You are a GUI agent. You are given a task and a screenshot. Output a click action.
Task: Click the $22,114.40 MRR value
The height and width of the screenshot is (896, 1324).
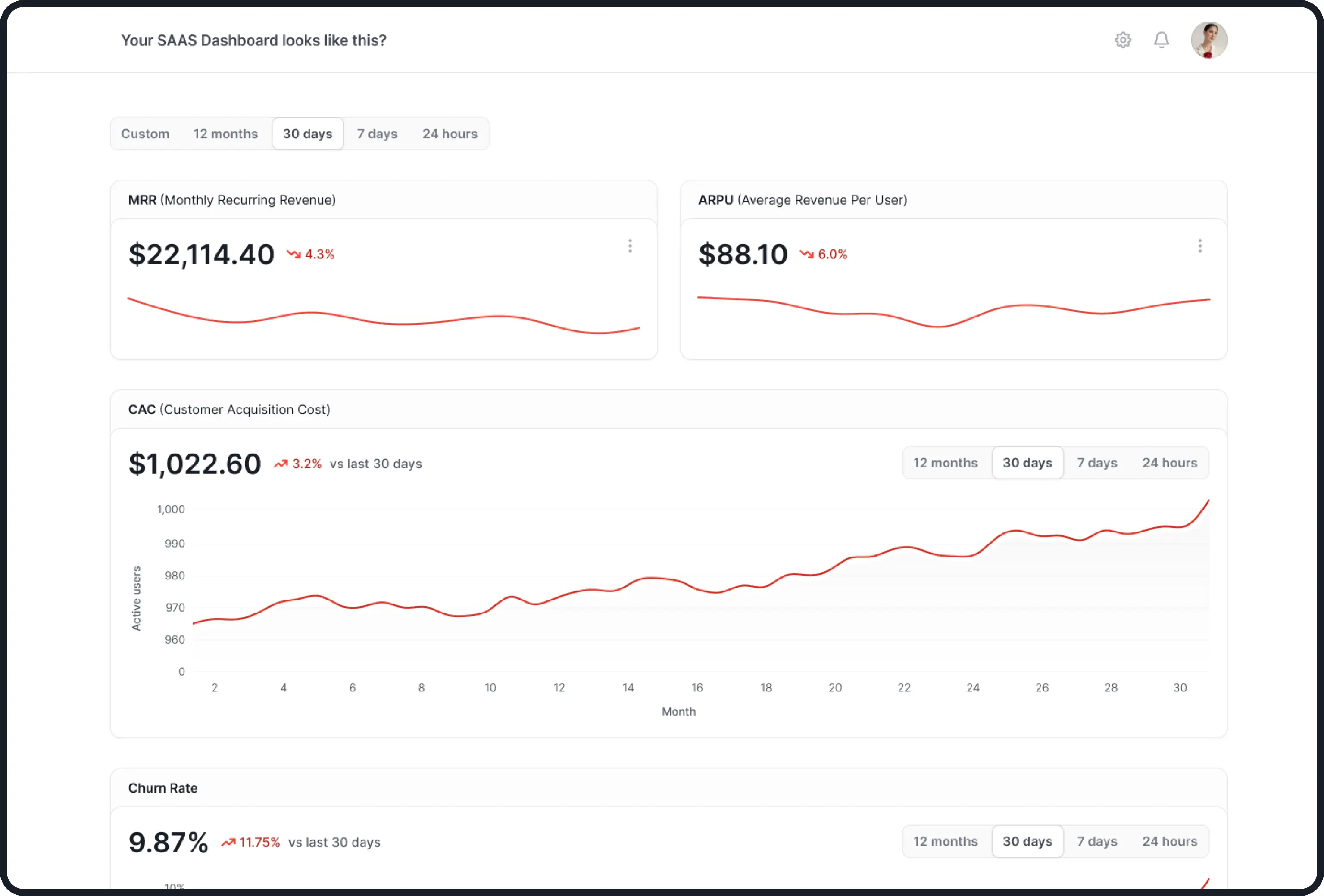201,255
